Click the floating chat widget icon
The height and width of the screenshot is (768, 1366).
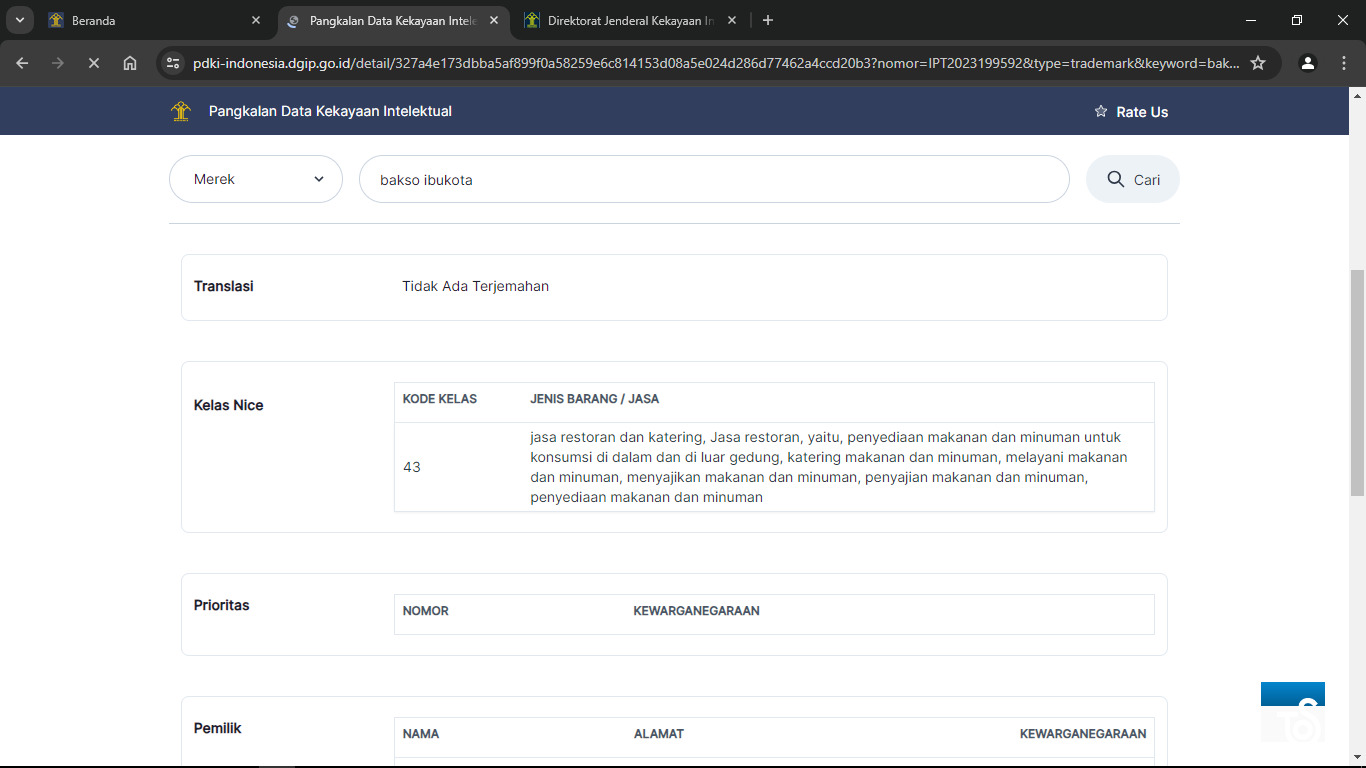coord(1293,712)
